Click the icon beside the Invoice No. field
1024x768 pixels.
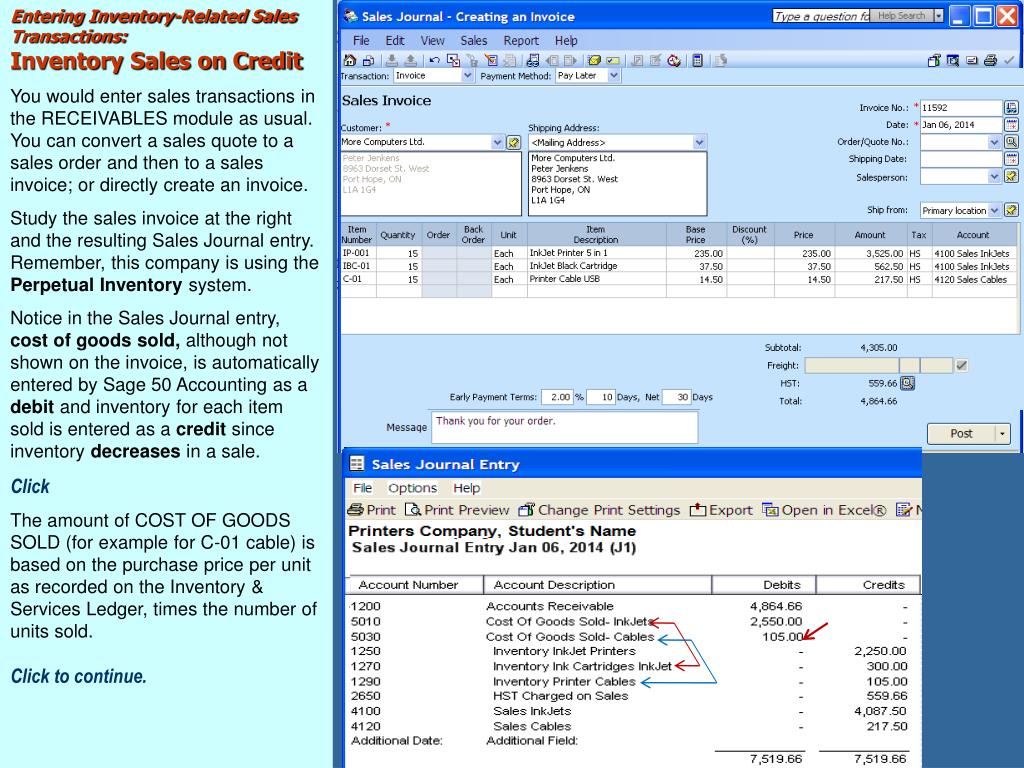pos(1011,108)
